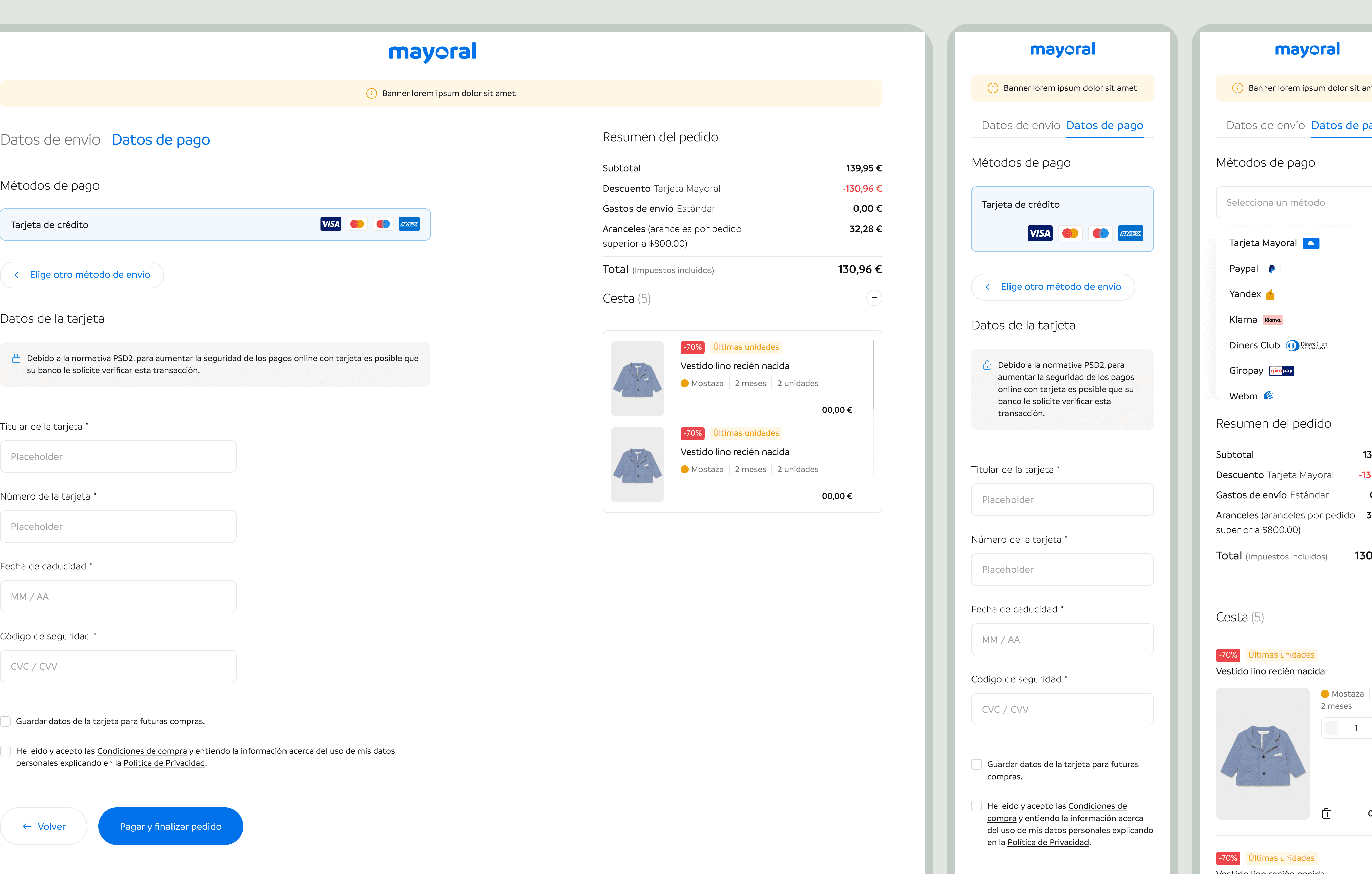Screen dimensions: 1372x874
Task: Switch to the Datos de envío tab
Action: click(50, 140)
